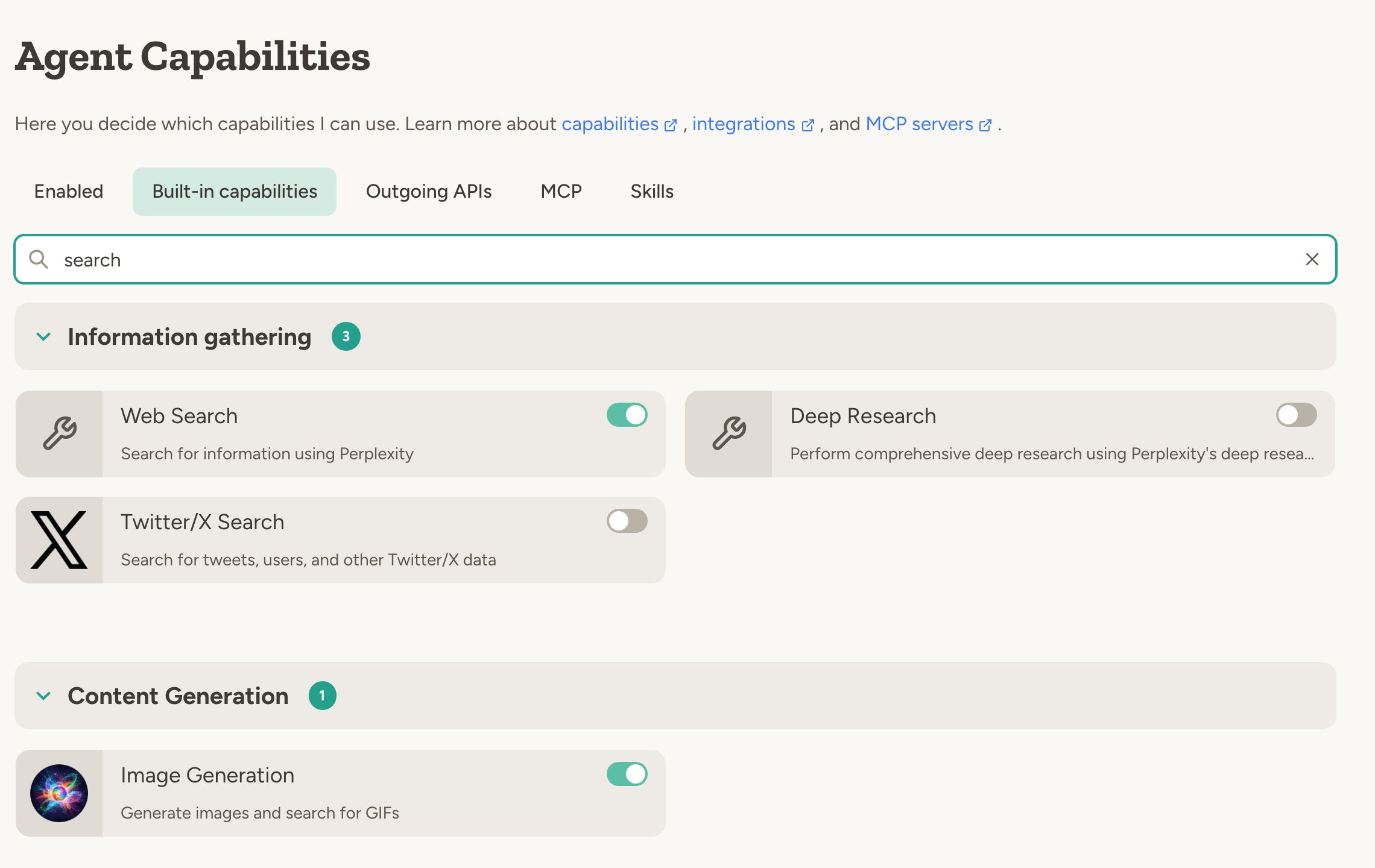This screenshot has height=868, width=1375.
Task: Collapse the Information gathering chevron
Action: [43, 336]
